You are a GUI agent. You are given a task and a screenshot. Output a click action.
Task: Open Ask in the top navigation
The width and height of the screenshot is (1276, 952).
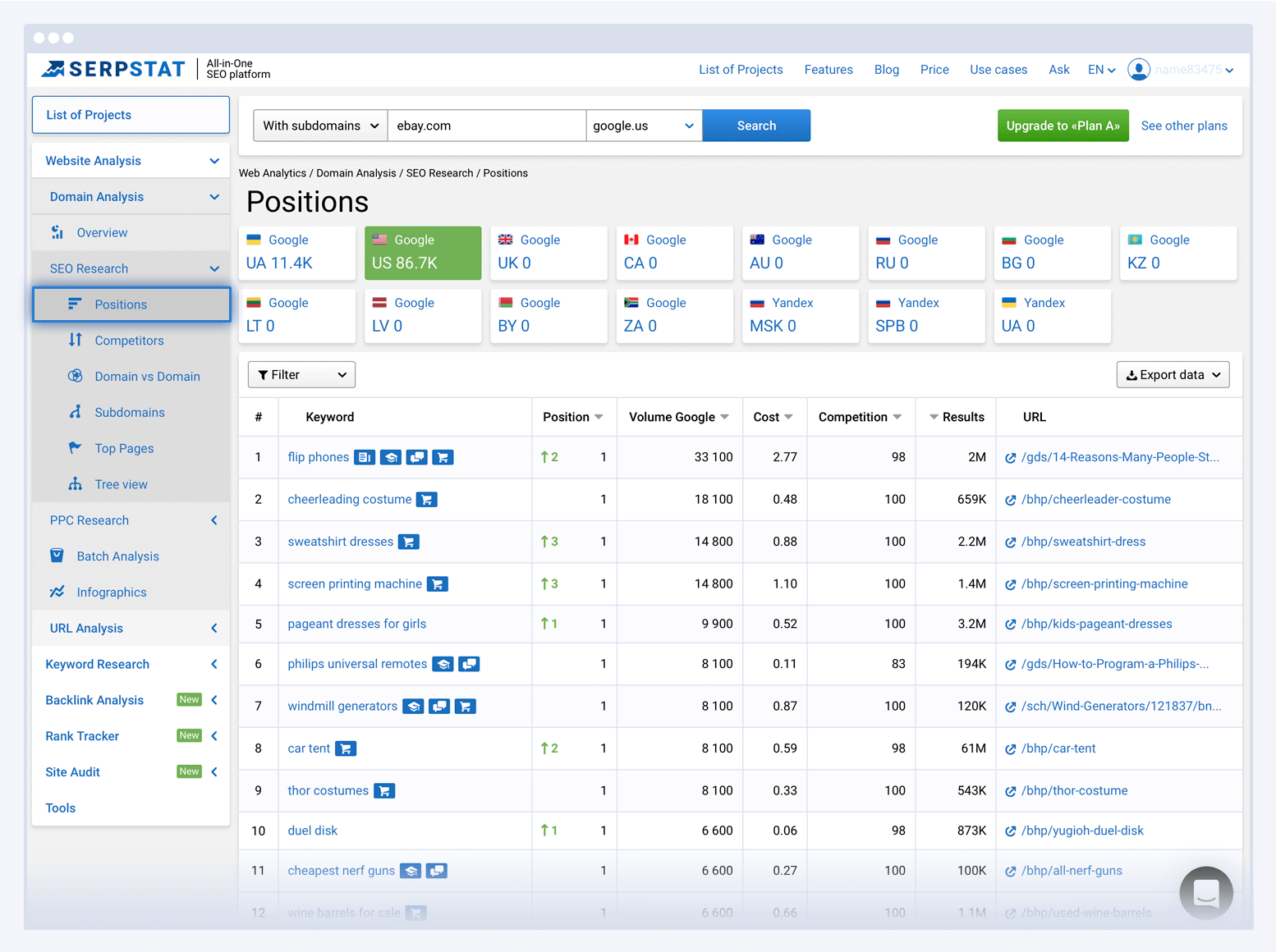click(x=1059, y=70)
